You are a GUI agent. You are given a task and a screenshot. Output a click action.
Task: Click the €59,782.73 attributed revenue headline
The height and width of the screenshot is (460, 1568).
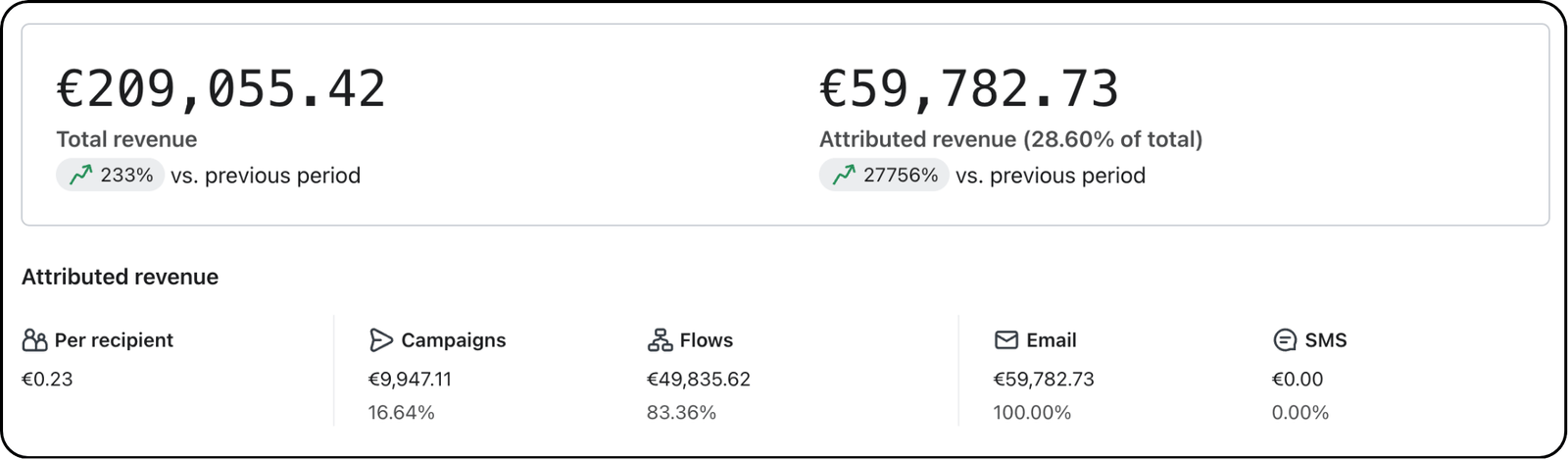point(969,89)
